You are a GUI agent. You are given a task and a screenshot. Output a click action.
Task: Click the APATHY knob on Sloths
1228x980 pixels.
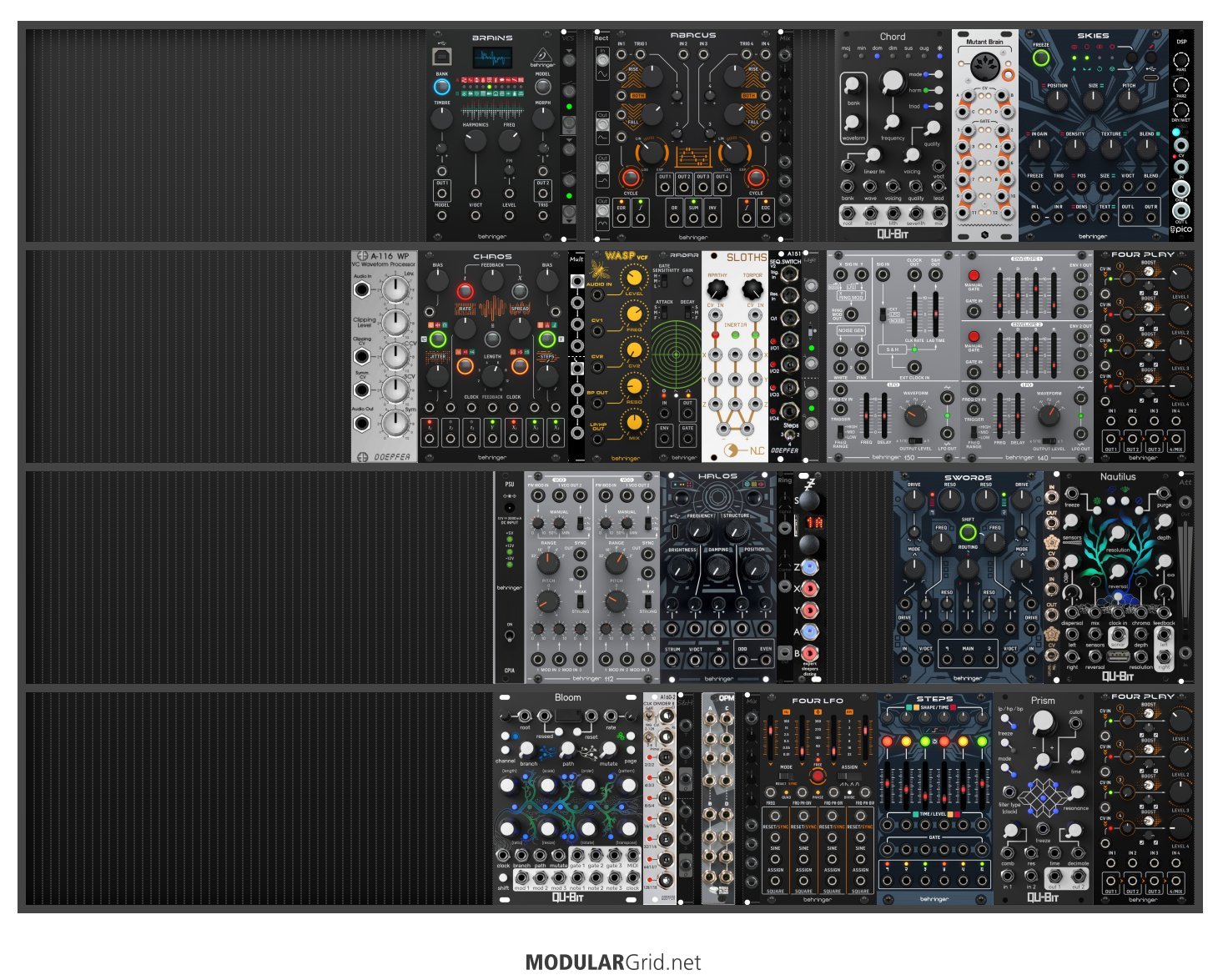[x=717, y=289]
